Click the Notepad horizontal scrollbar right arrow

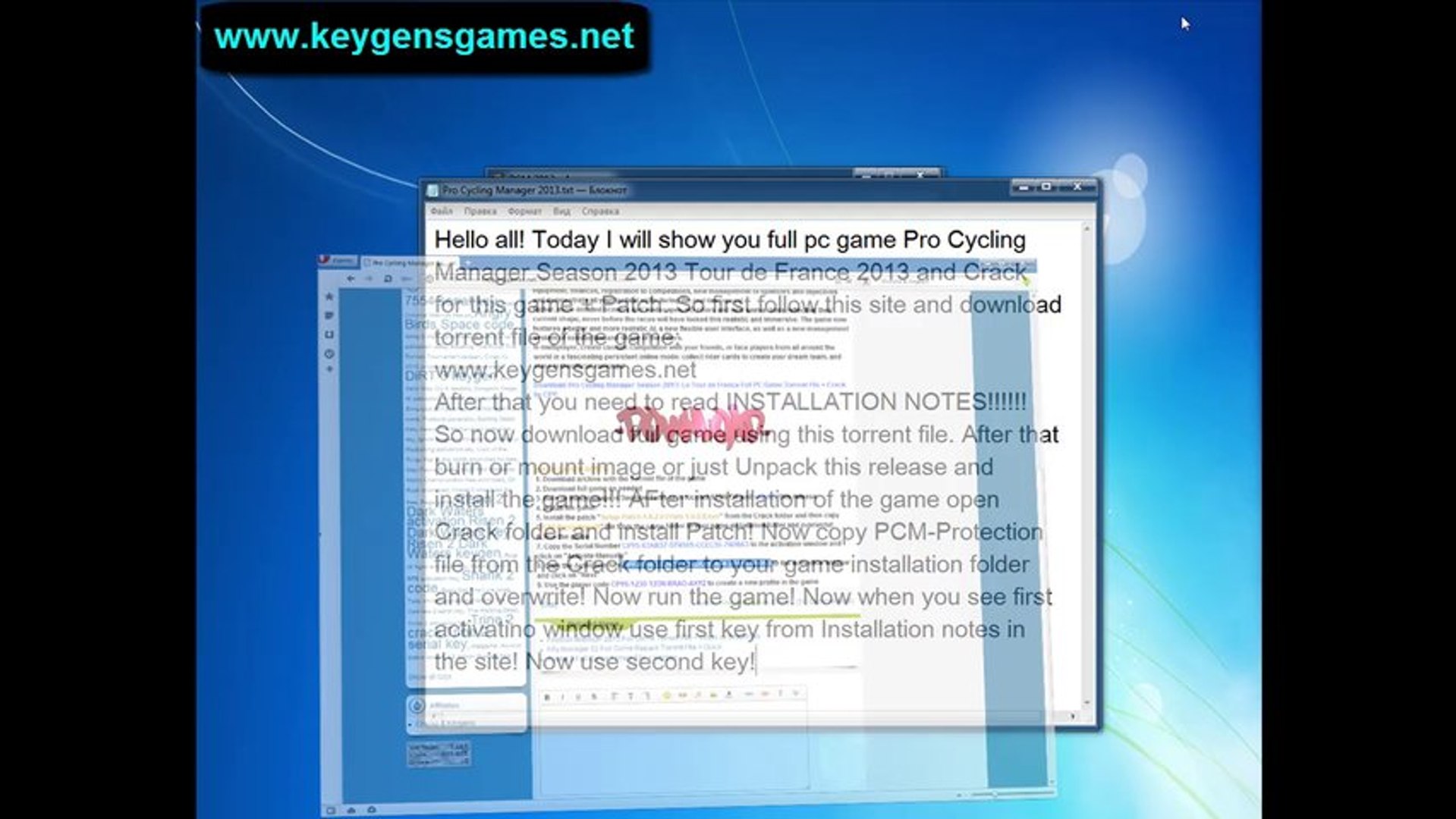pyautogui.click(x=1073, y=715)
